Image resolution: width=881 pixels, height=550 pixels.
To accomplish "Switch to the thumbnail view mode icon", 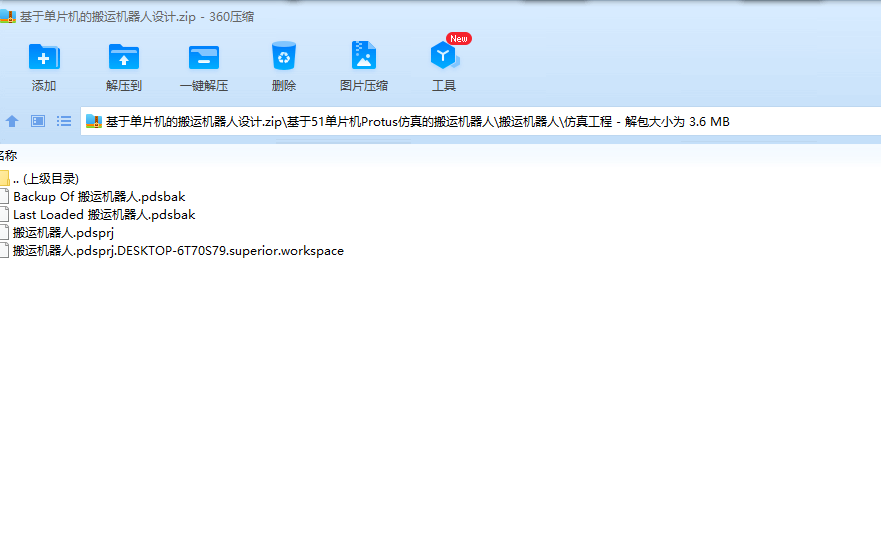I will tap(38, 121).
